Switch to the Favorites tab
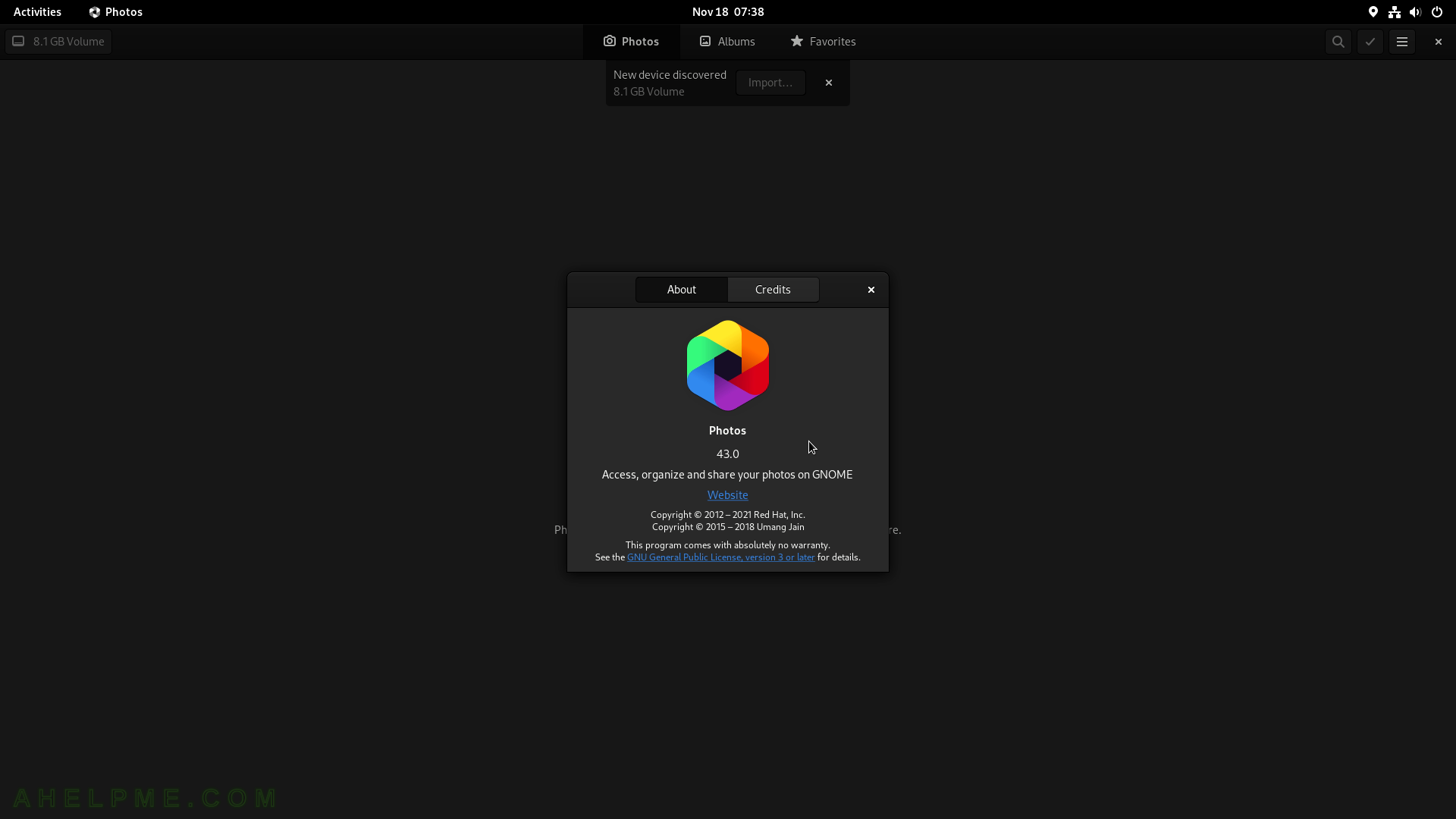This screenshot has height=819, width=1456. click(x=823, y=42)
